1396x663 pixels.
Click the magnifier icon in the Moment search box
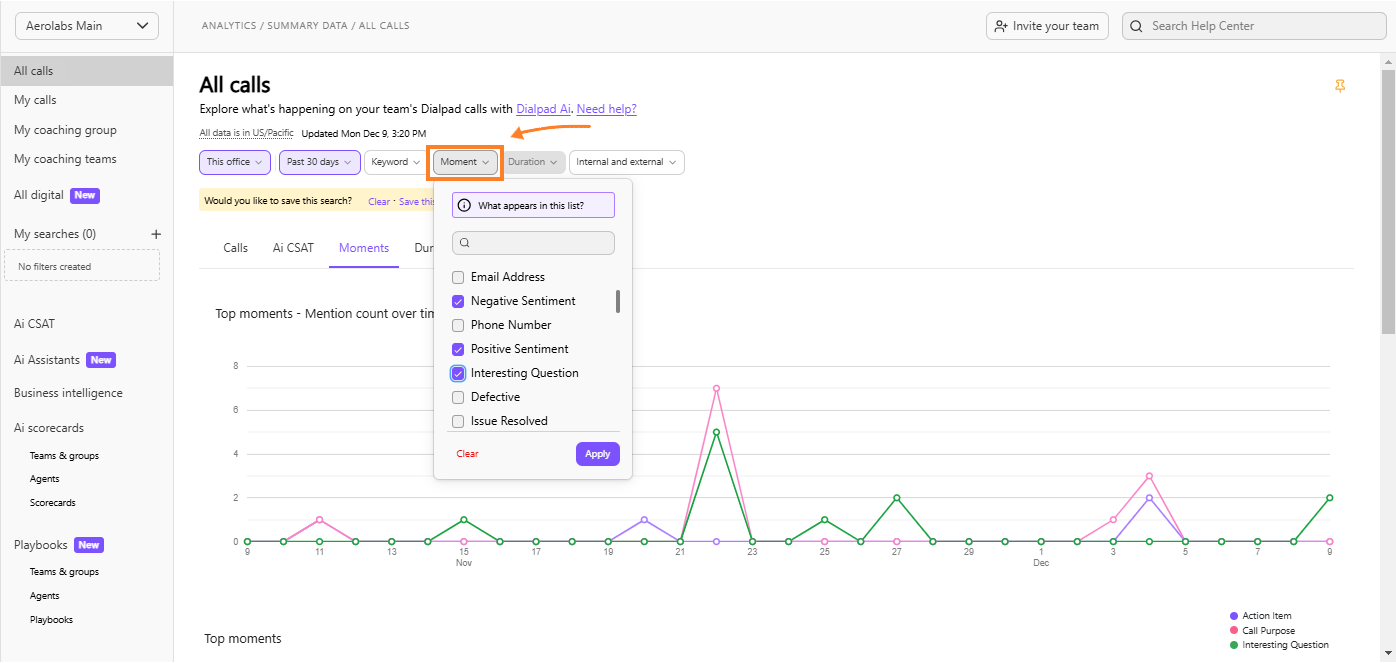click(x=466, y=243)
